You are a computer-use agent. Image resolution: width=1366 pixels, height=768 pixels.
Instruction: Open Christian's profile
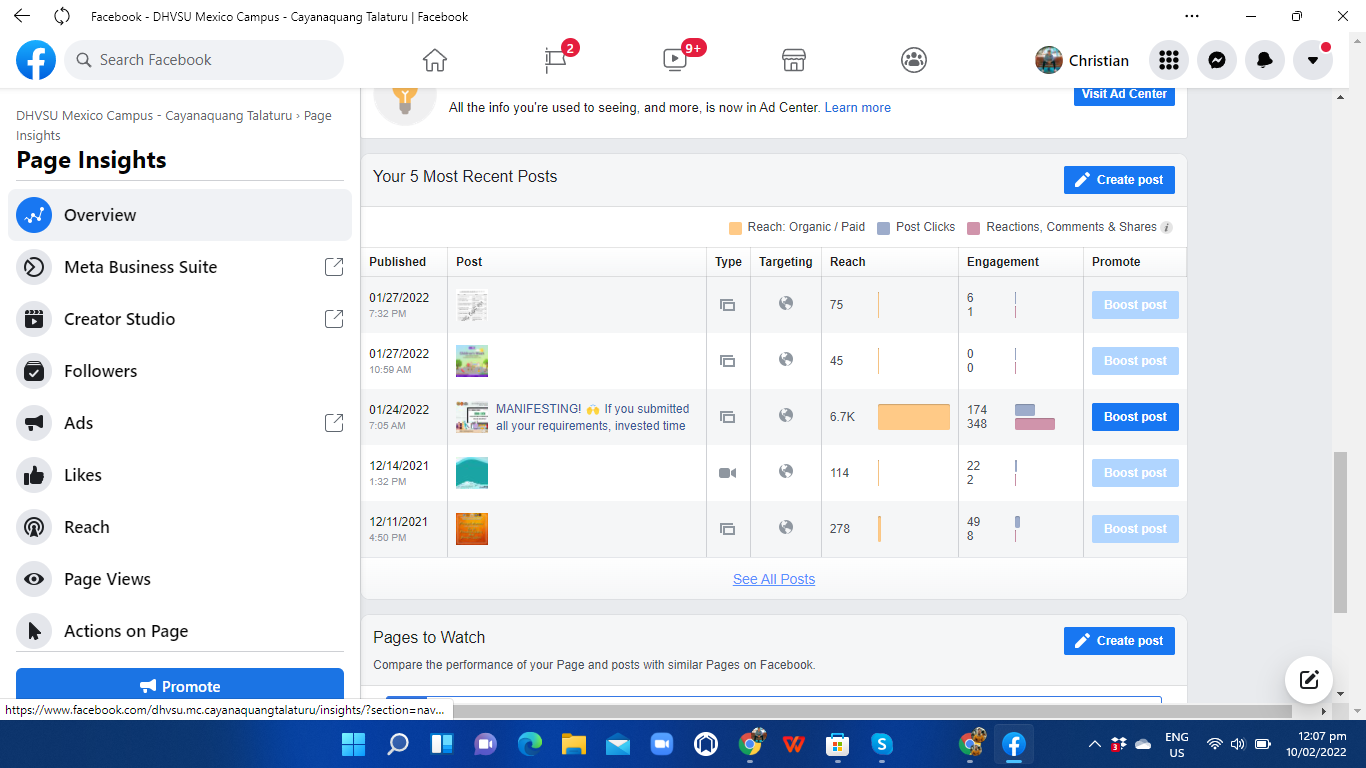(1082, 60)
